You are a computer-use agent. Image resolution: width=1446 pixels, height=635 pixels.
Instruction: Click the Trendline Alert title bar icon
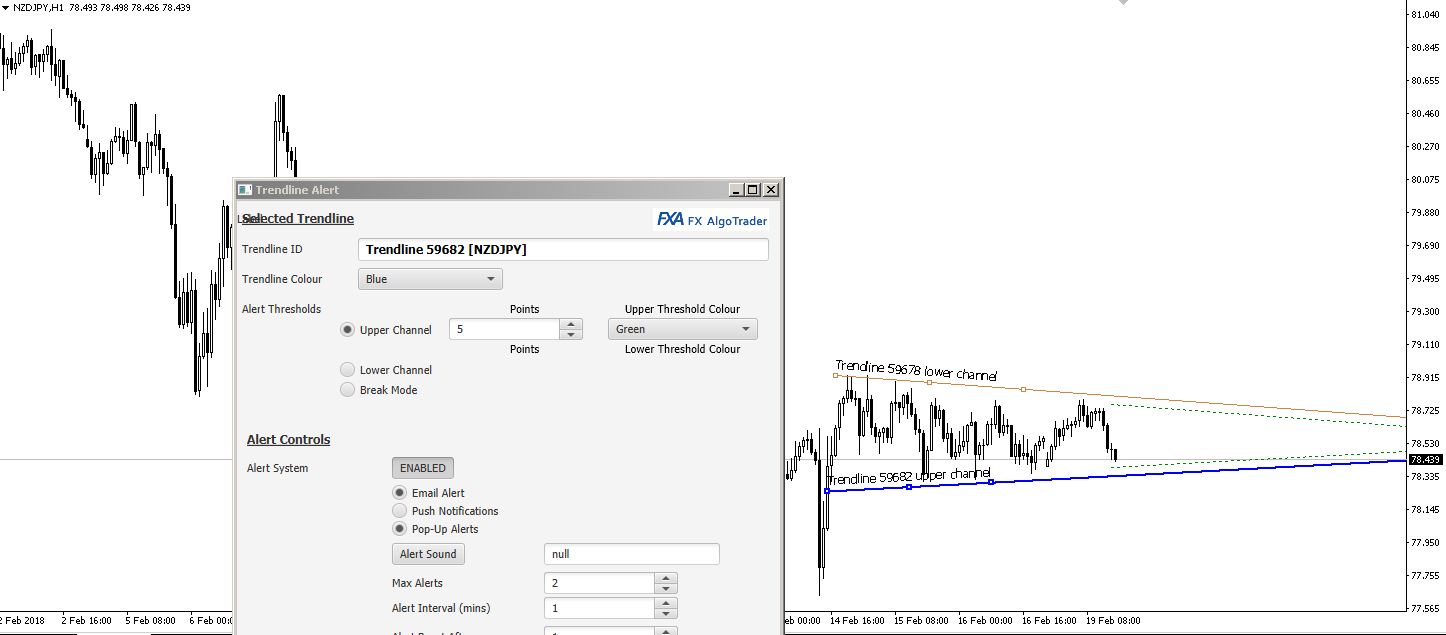click(244, 190)
